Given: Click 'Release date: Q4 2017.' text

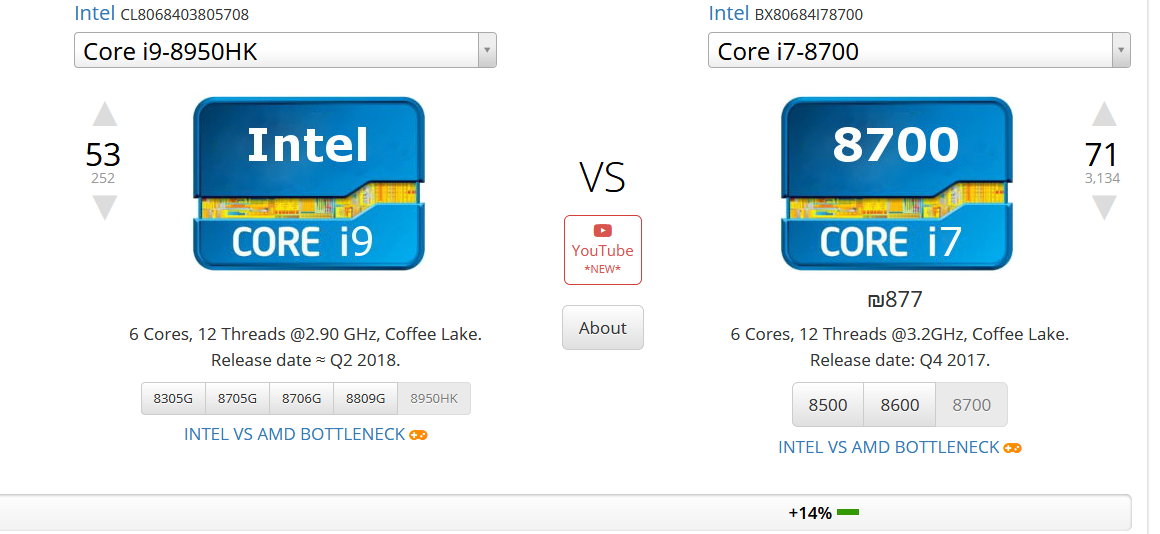Looking at the screenshot, I should click(900, 360).
